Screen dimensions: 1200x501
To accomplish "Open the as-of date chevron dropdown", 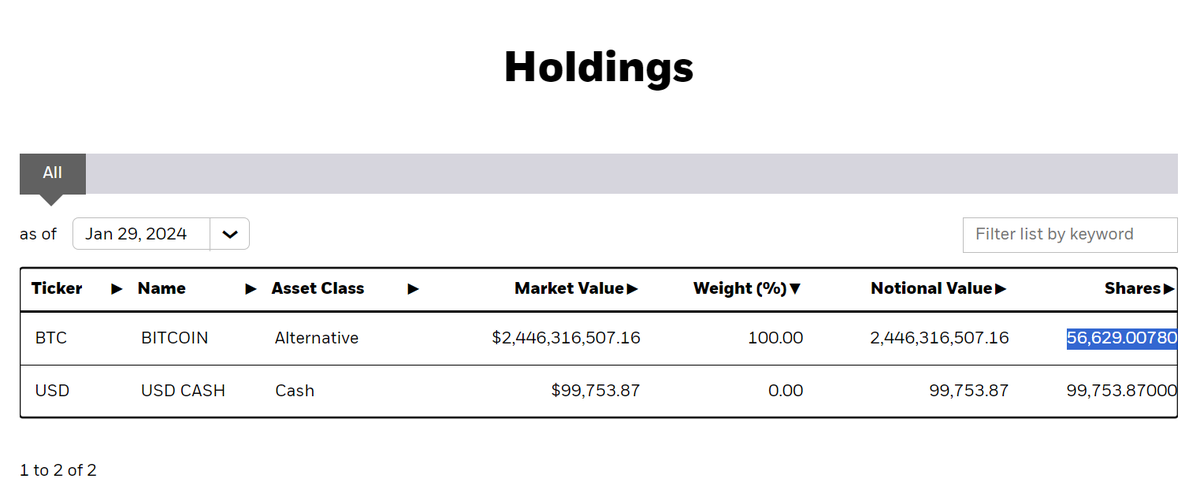I will 230,234.
